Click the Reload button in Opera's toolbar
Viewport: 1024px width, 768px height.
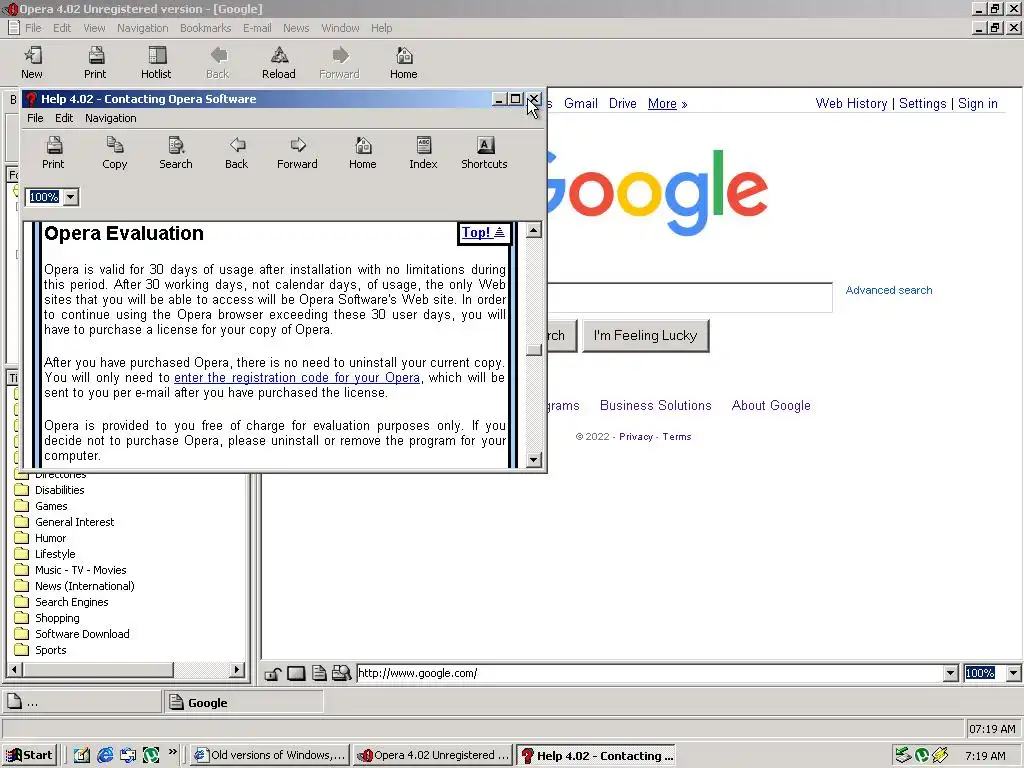tap(279, 63)
